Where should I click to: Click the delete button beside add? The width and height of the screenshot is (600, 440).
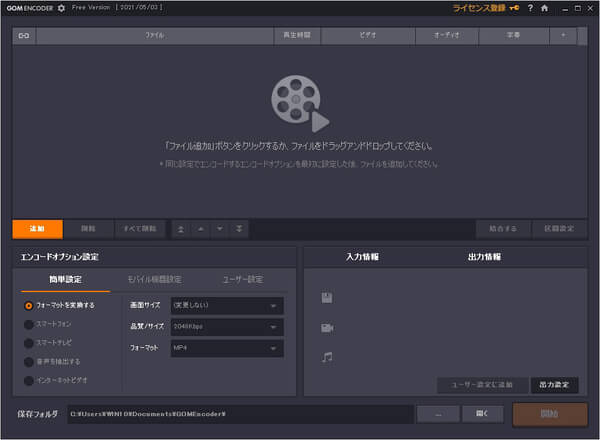pyautogui.click(x=88, y=229)
